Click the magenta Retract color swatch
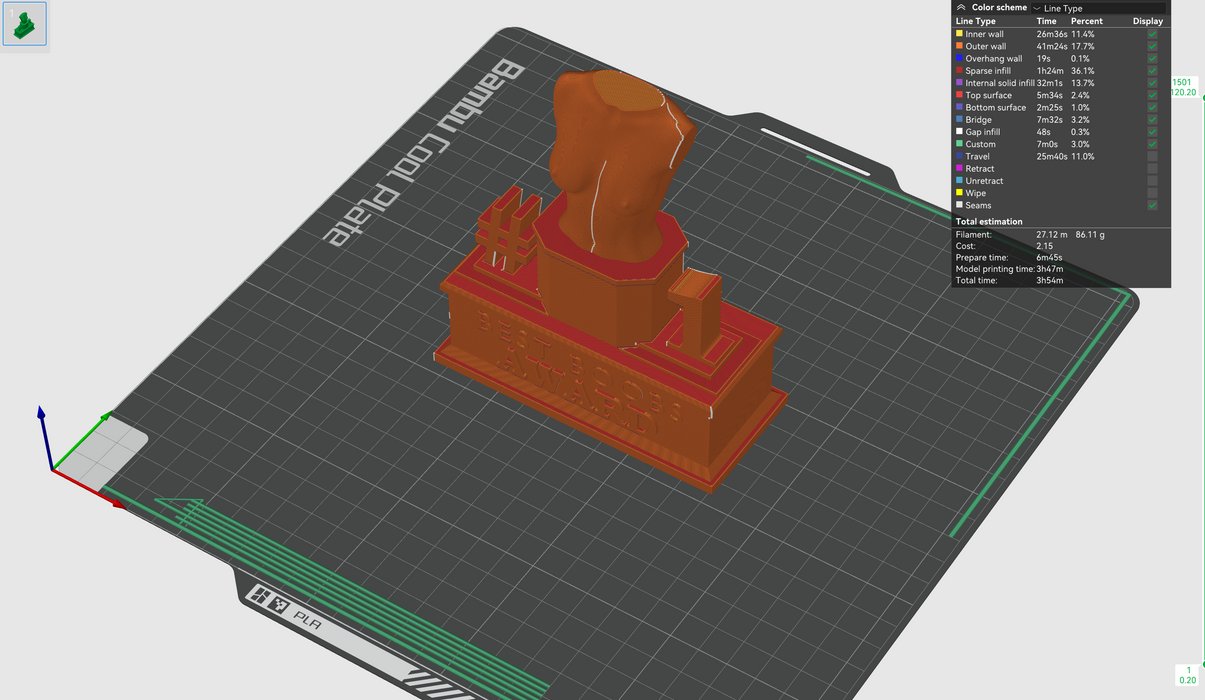 (959, 169)
